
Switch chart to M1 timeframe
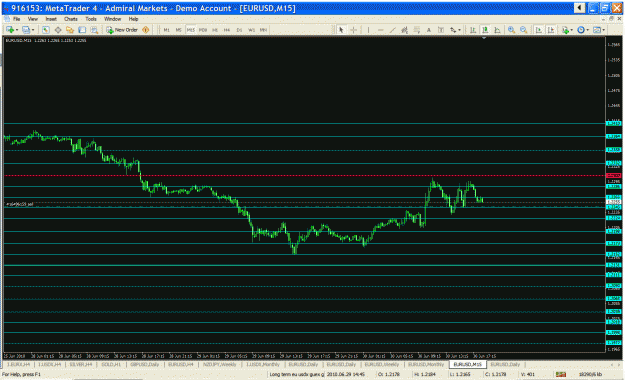click(x=166, y=30)
